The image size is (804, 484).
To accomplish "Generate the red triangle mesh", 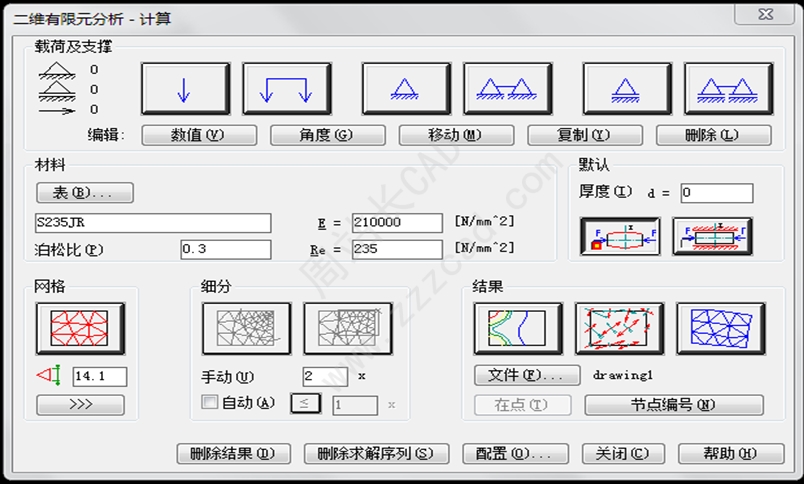I will 80,328.
